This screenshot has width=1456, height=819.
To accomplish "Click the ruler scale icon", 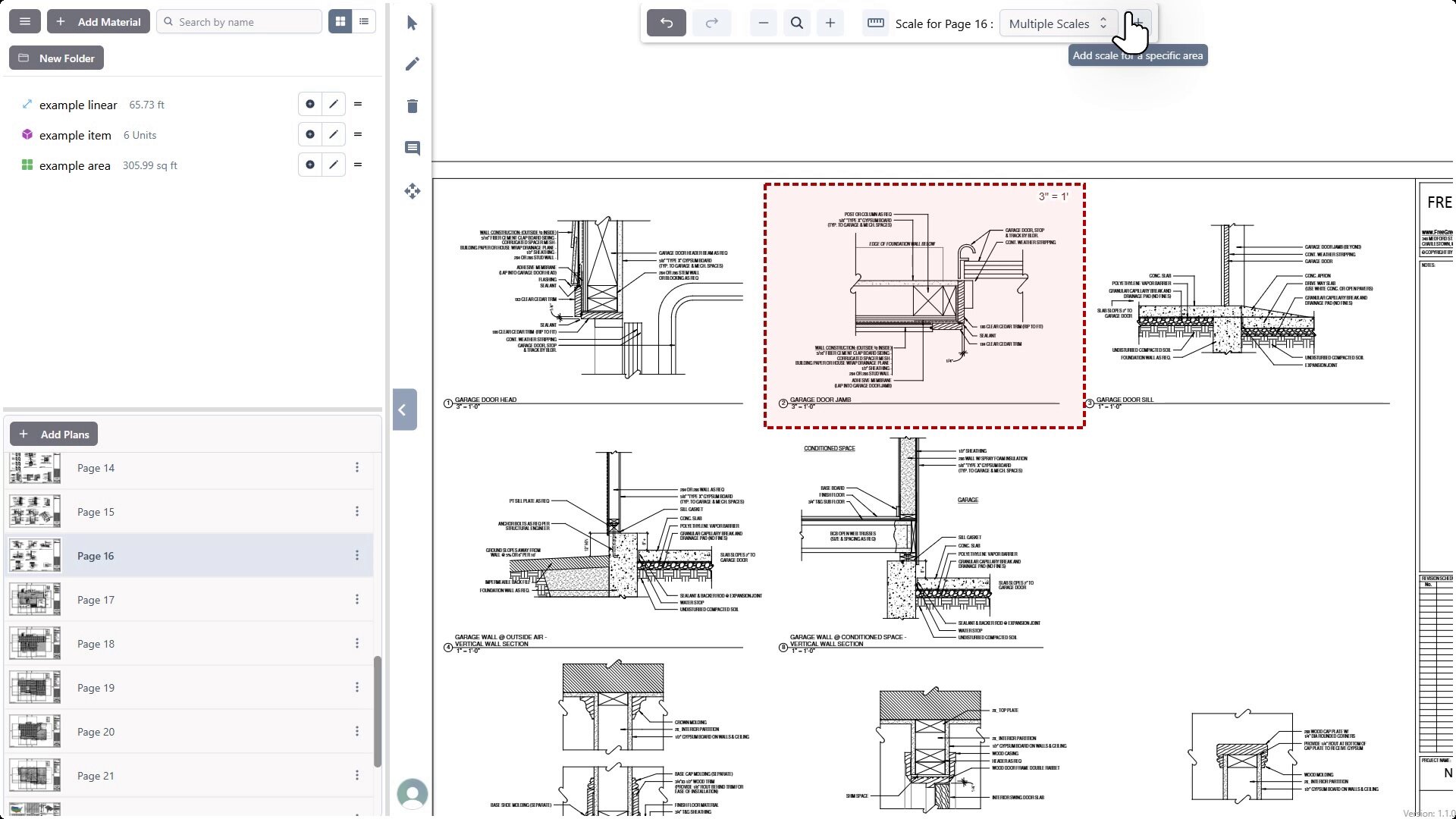I will [876, 23].
